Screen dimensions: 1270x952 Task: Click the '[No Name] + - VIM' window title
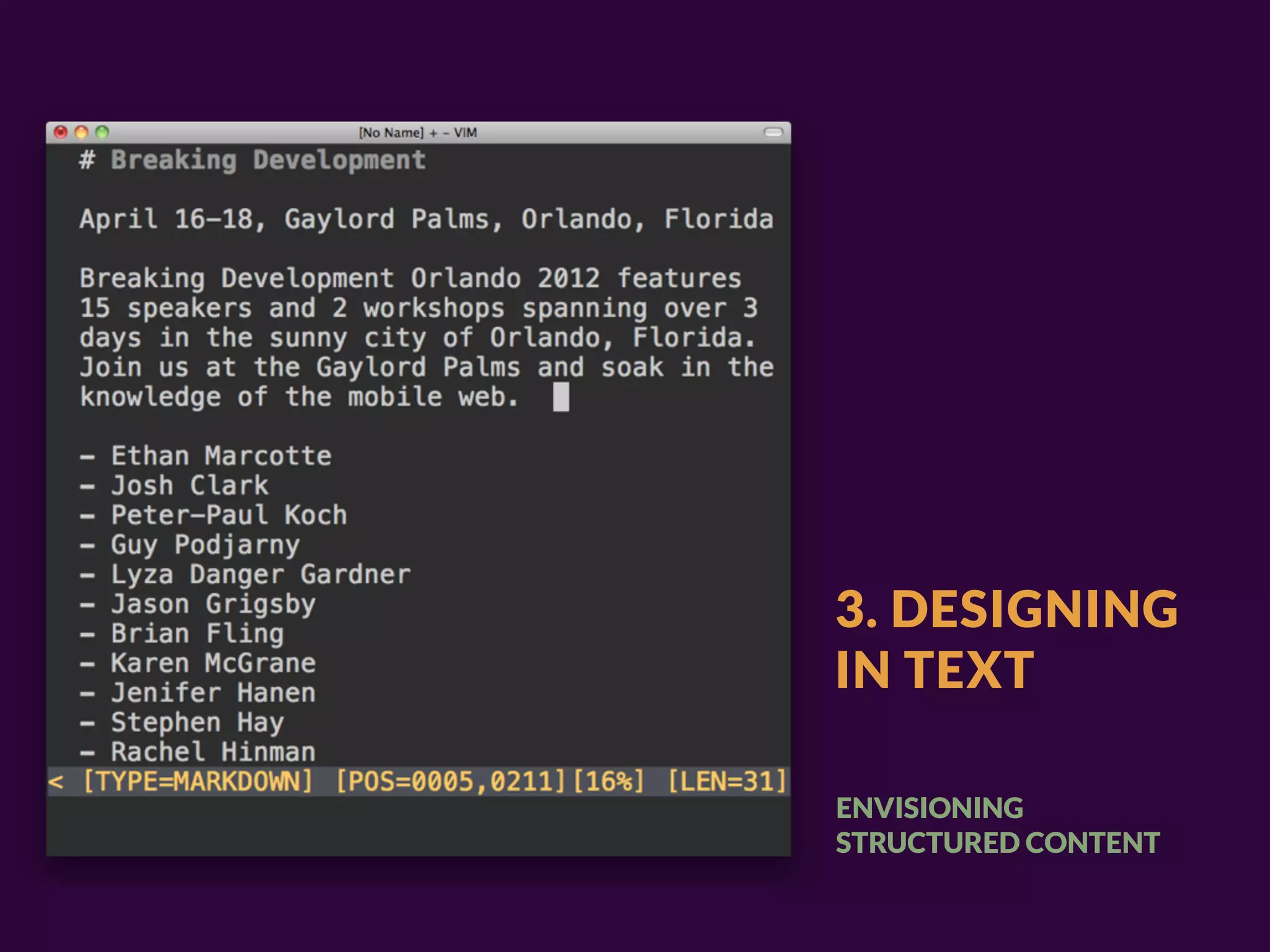418,133
